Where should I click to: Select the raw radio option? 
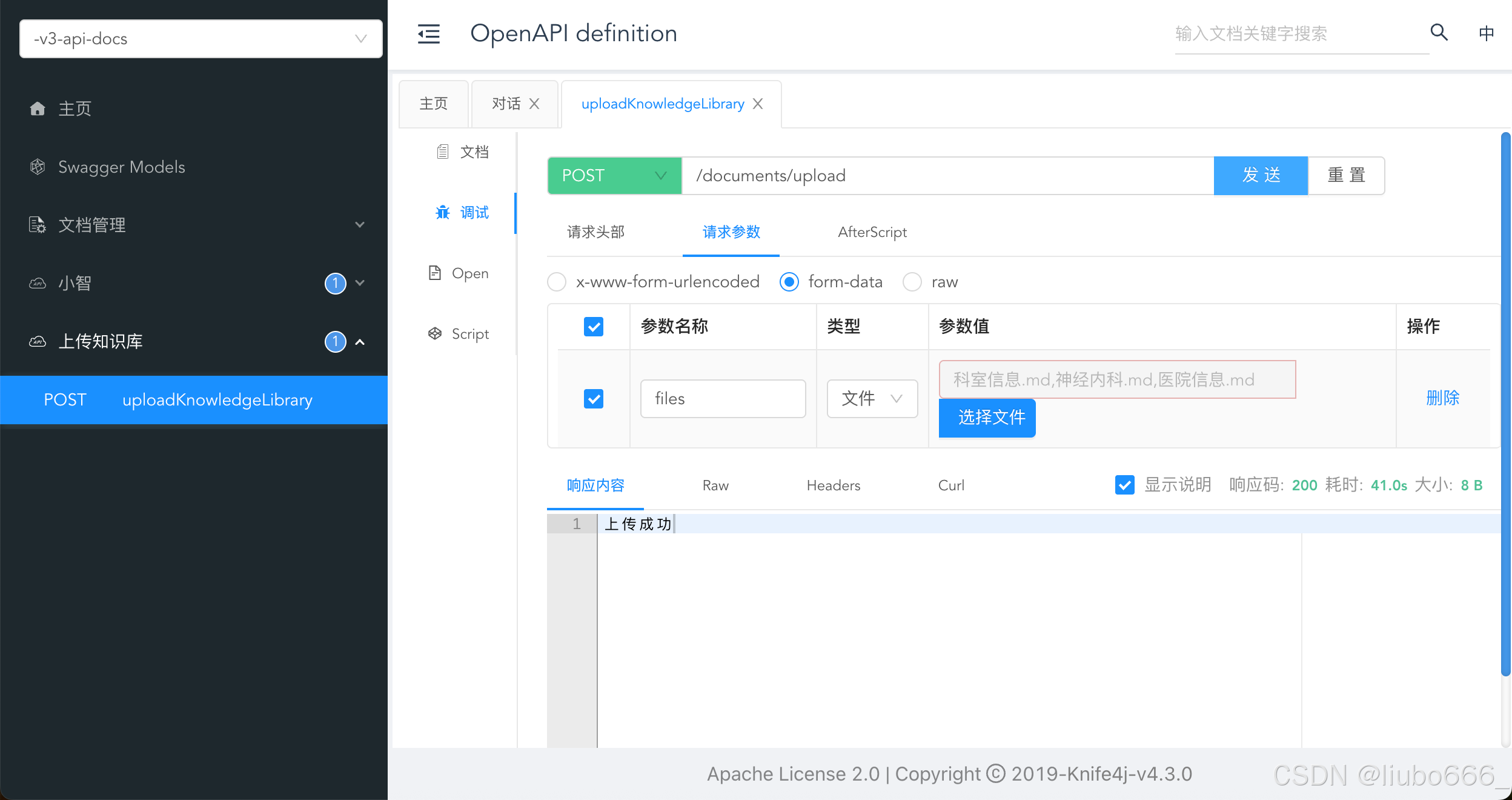912,282
